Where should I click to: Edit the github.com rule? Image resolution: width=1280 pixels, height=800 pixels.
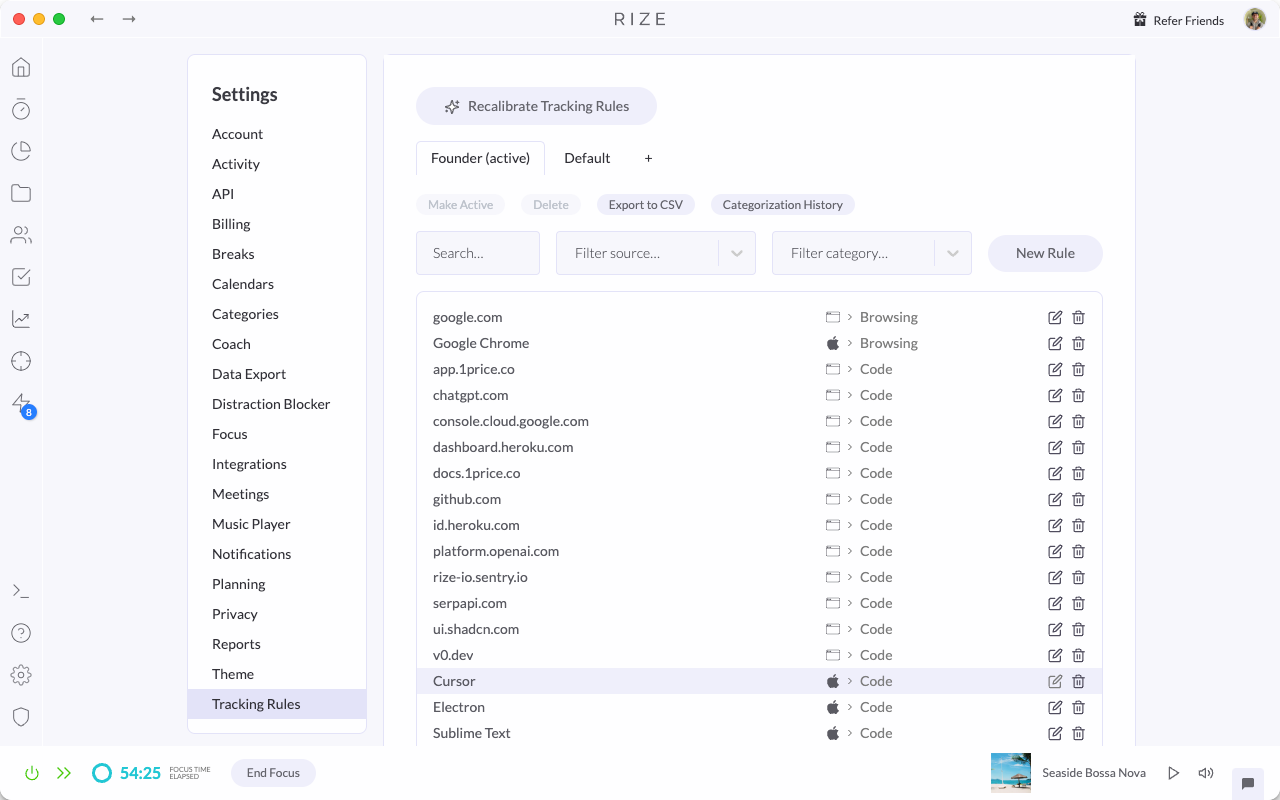click(1055, 499)
